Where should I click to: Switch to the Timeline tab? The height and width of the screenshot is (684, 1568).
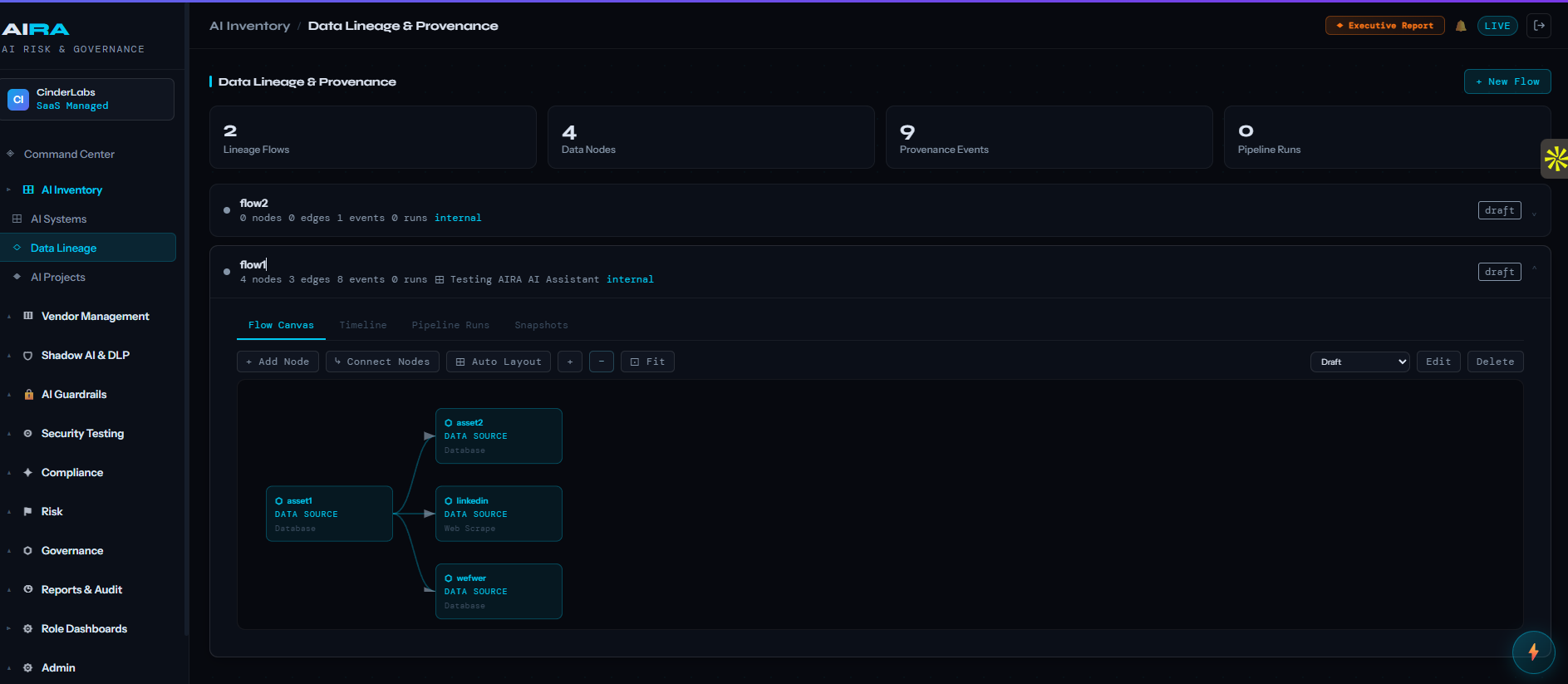coord(363,325)
